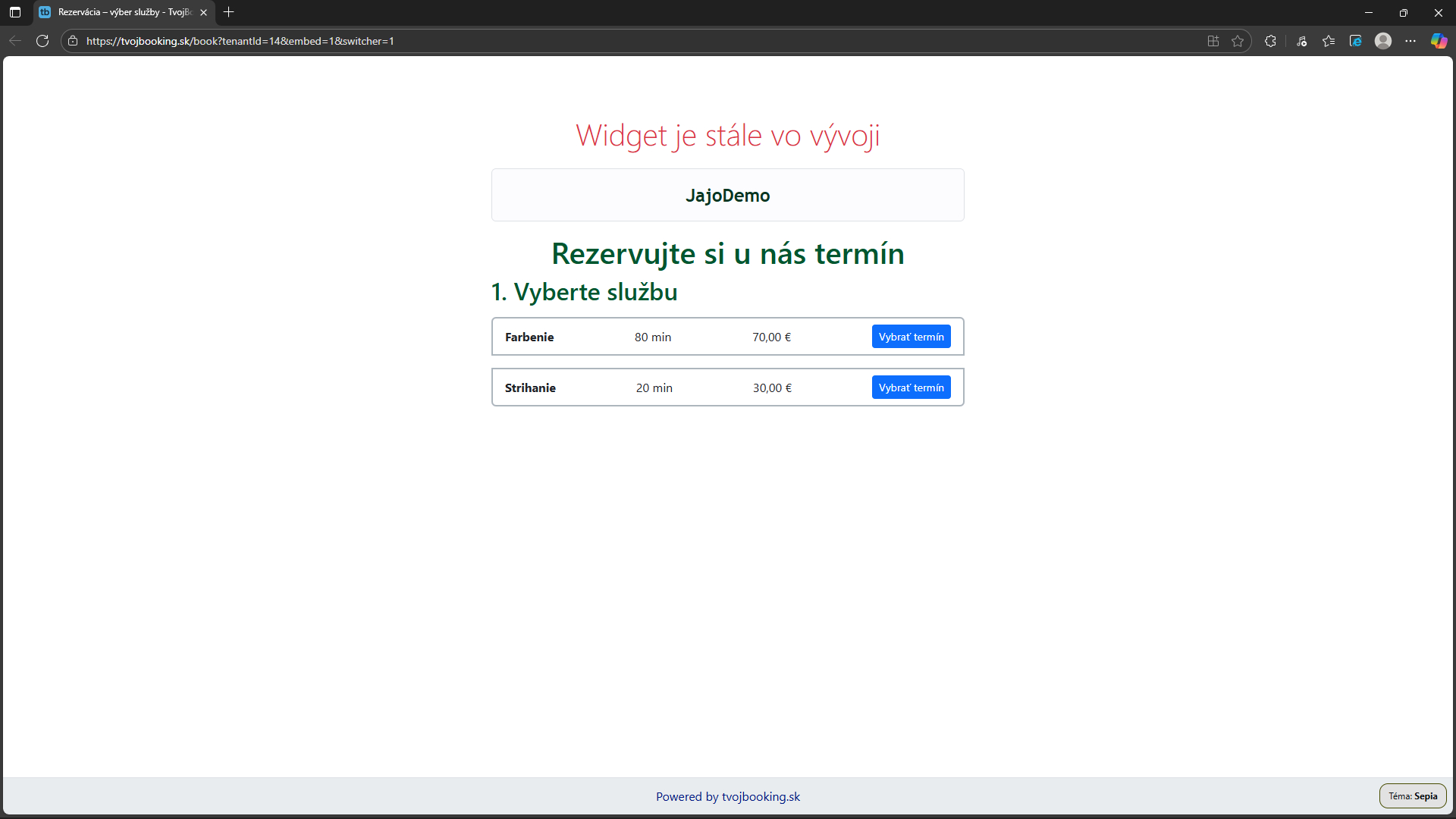1456x819 pixels.
Task: View site information lock icon
Action: click(x=73, y=41)
